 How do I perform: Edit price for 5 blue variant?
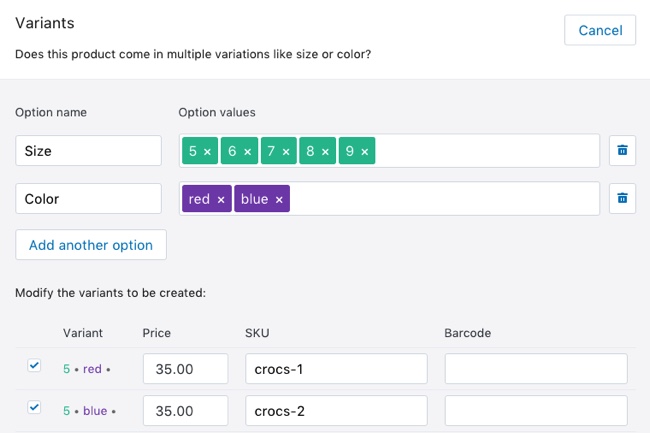[185, 411]
